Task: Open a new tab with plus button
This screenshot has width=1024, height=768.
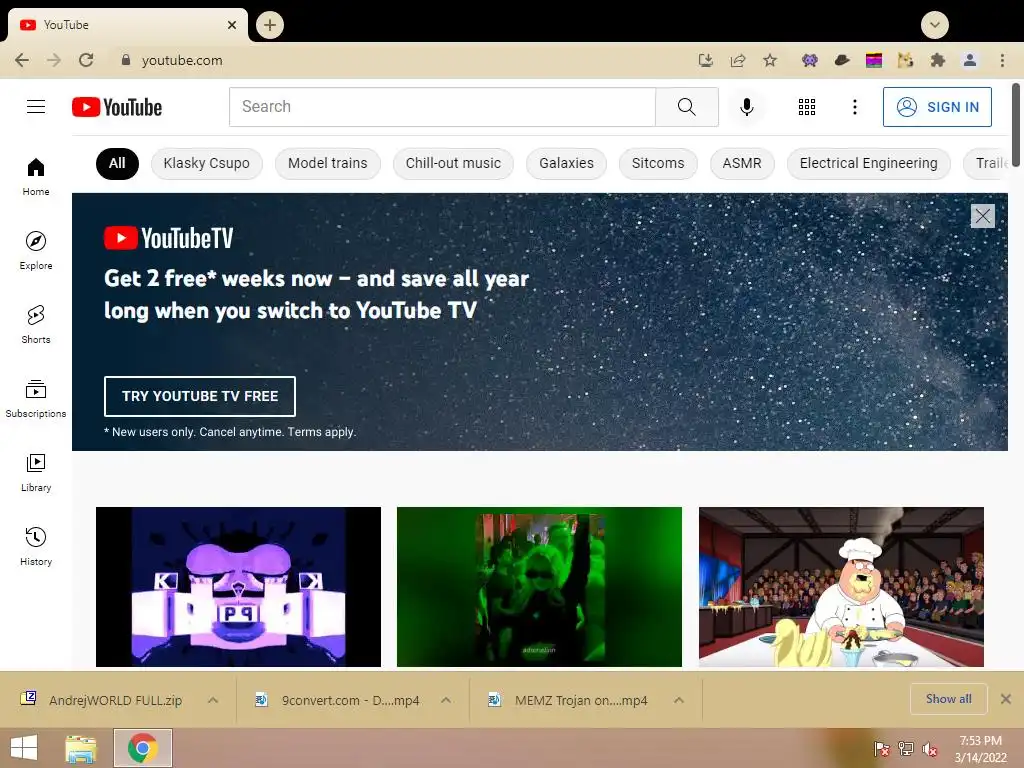Action: tap(270, 25)
